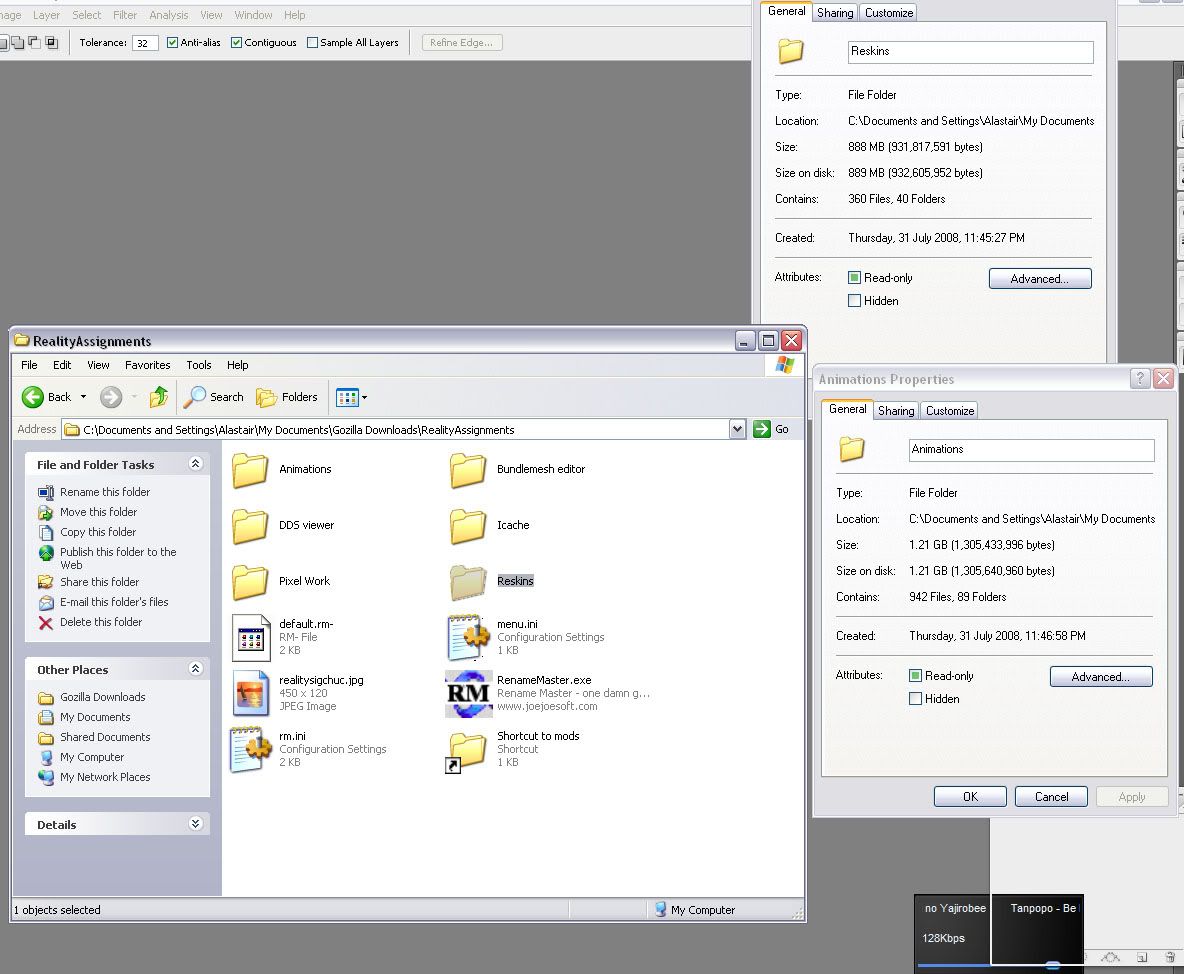1184x974 pixels.
Task: Toggle the Sample All Layers checkbox
Action: (x=313, y=43)
